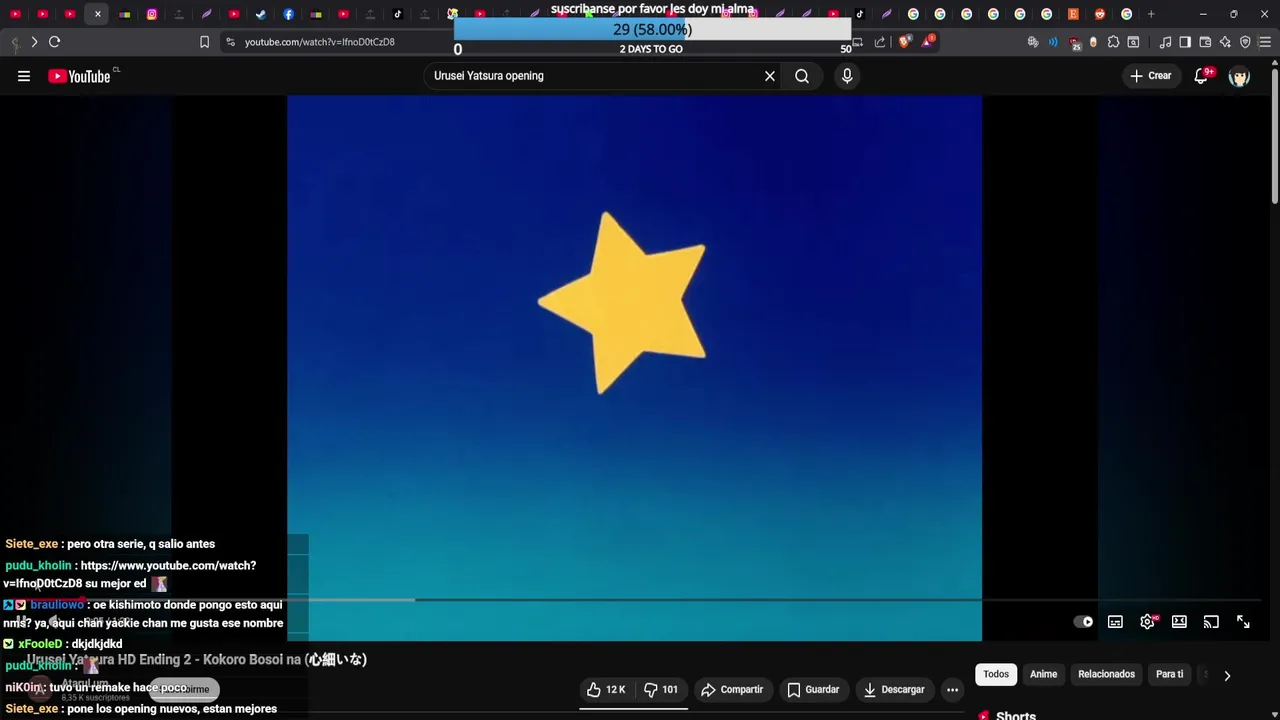Toggle the browser sidebar panel
The width and height of the screenshot is (1280, 720).
pyautogui.click(x=1185, y=42)
